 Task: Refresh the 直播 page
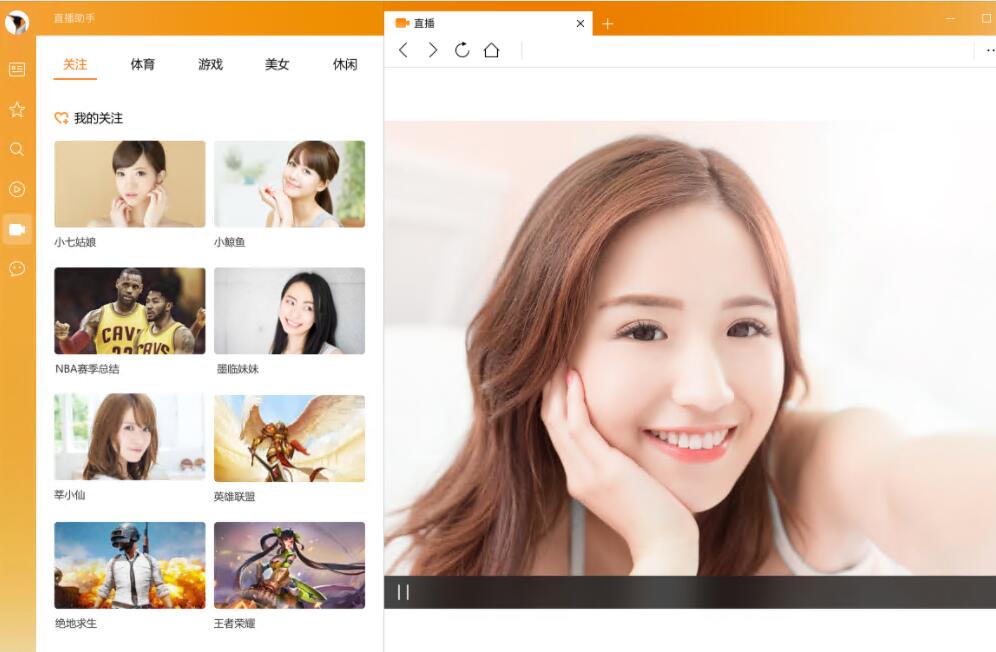(x=462, y=50)
